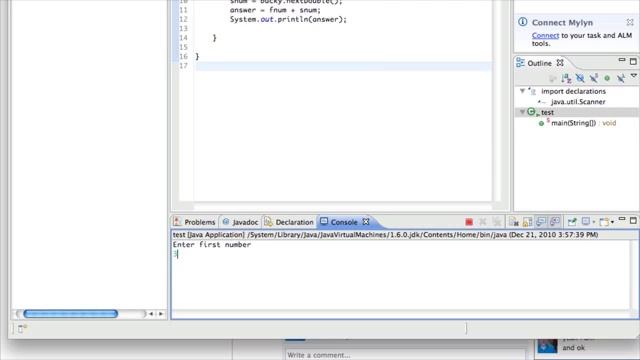Click the 'Enter first number' console output
The width and height of the screenshot is (640, 360).
click(212, 244)
